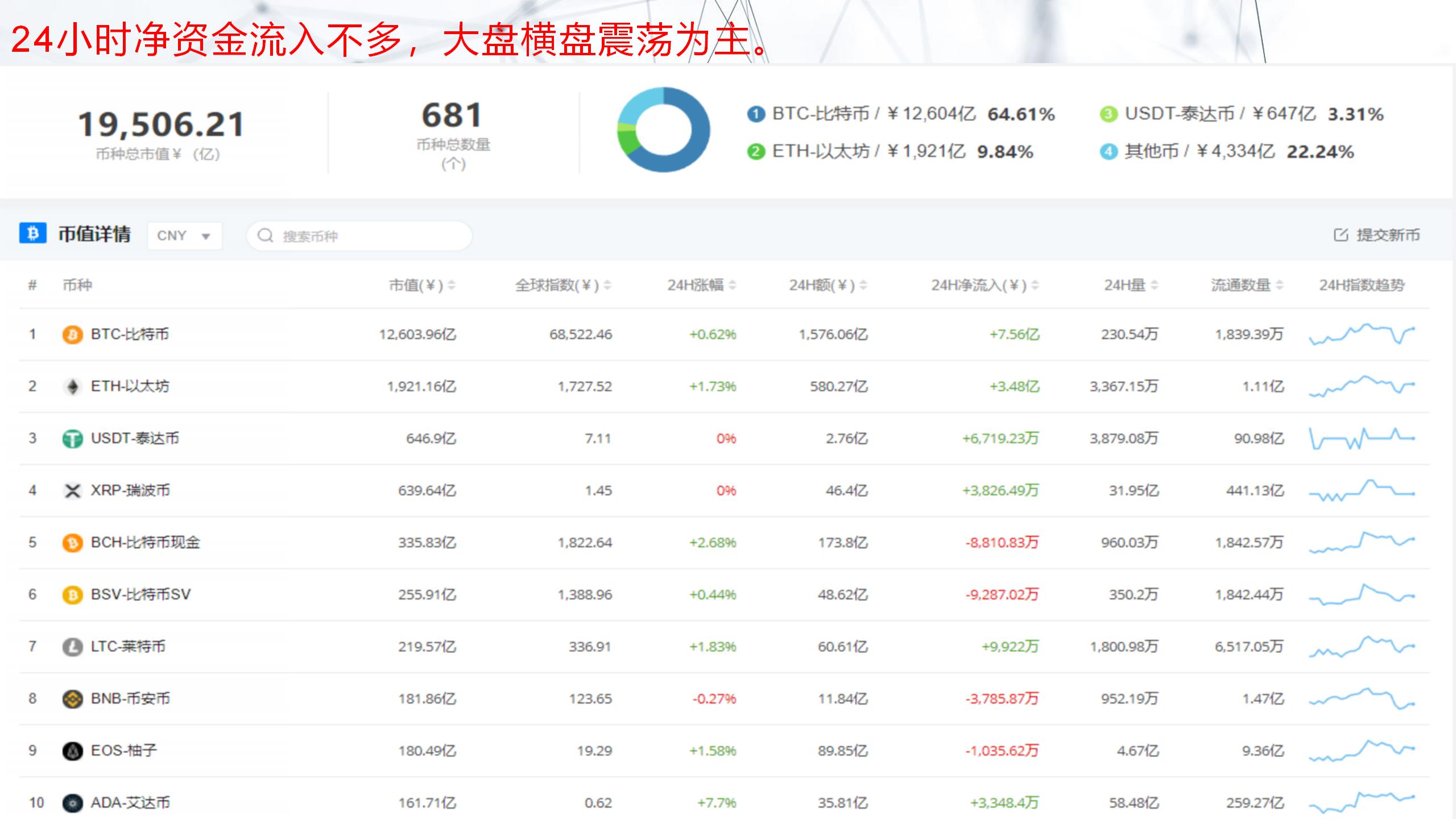Sort table by 流通数量 header

point(1240,285)
